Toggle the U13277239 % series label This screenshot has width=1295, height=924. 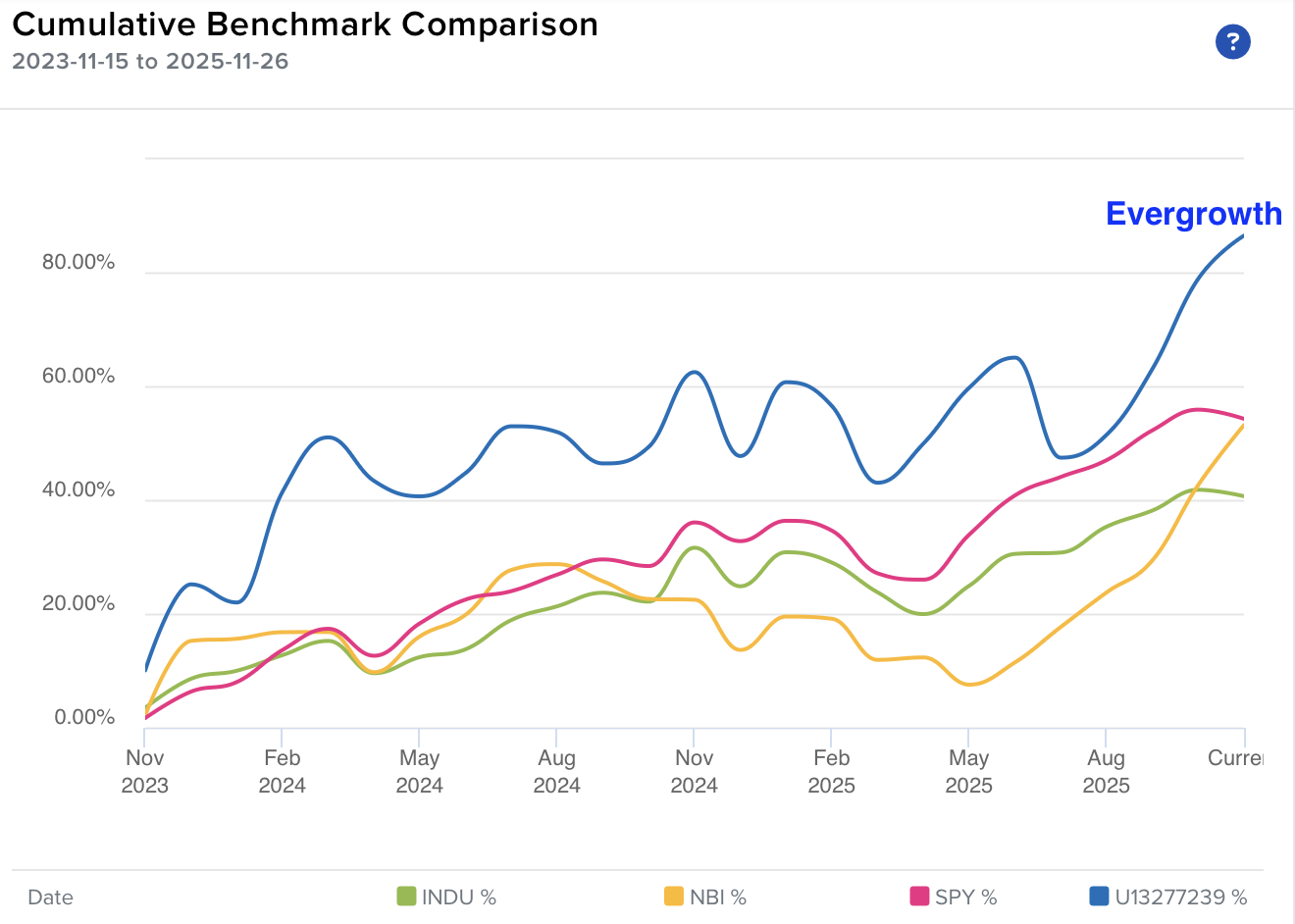1181,897
